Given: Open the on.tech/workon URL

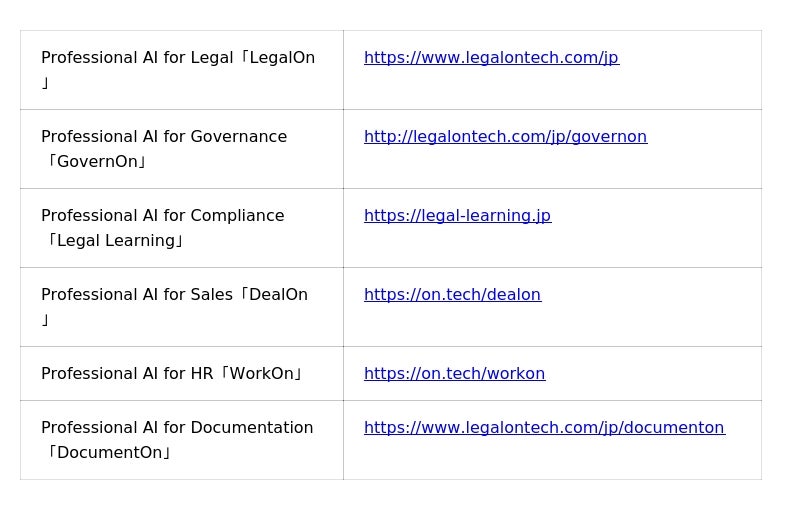Looking at the screenshot, I should point(455,374).
